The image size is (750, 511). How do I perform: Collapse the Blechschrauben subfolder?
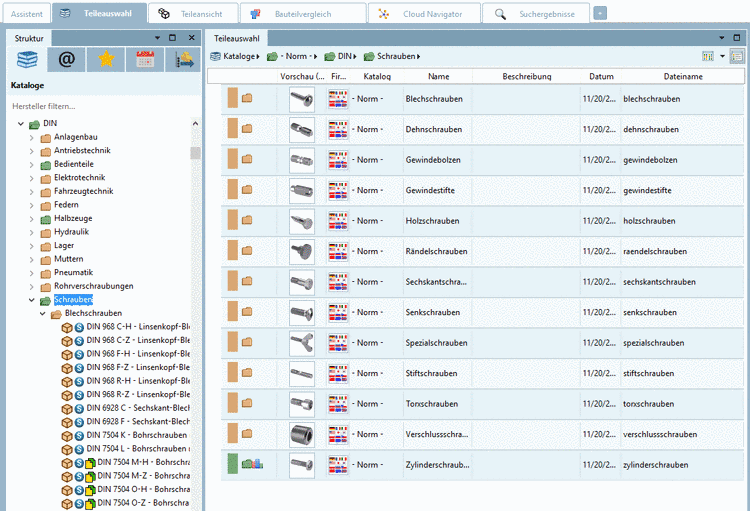tap(43, 313)
